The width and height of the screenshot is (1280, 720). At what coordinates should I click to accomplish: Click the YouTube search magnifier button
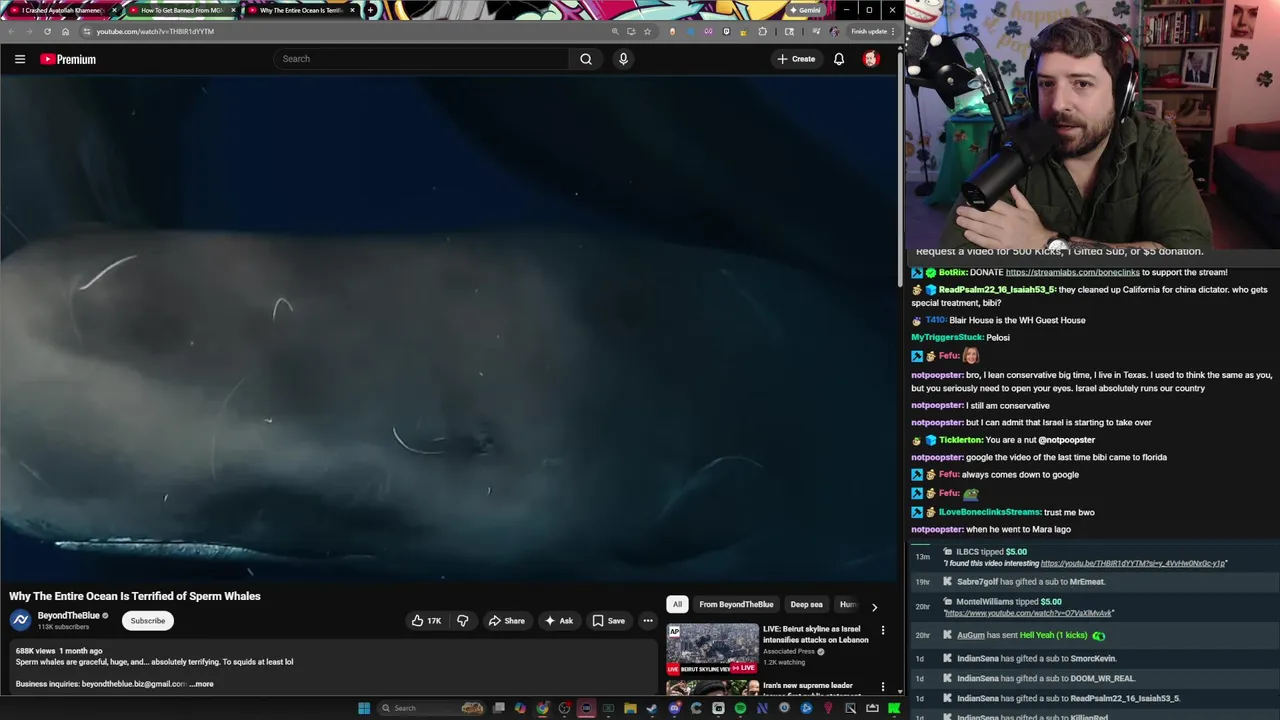pyautogui.click(x=586, y=59)
